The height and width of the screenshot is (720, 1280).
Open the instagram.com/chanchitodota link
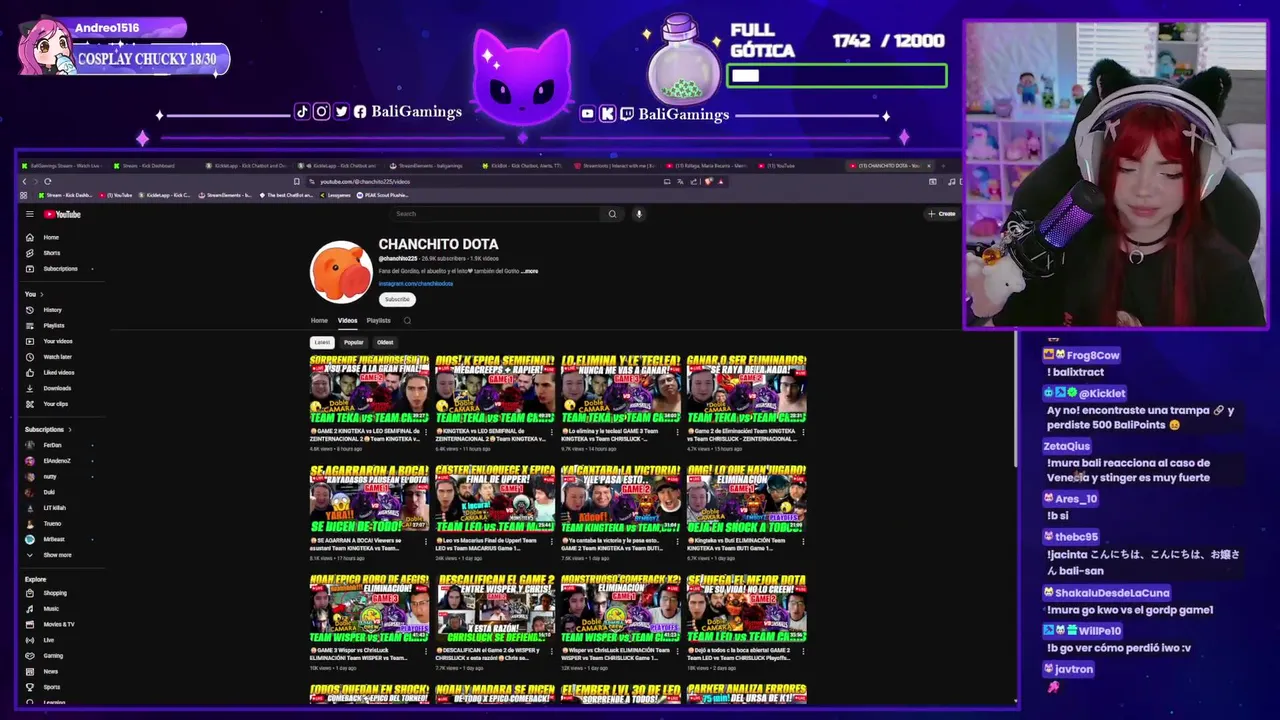pos(416,284)
